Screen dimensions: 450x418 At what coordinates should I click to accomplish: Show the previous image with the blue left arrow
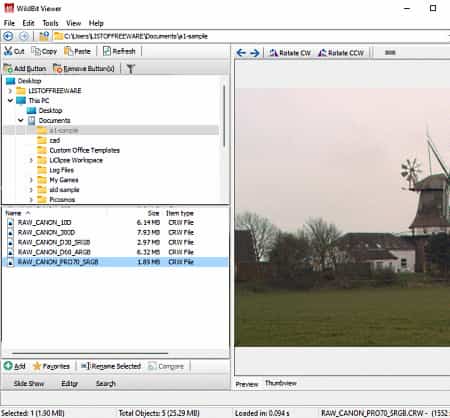click(241, 53)
